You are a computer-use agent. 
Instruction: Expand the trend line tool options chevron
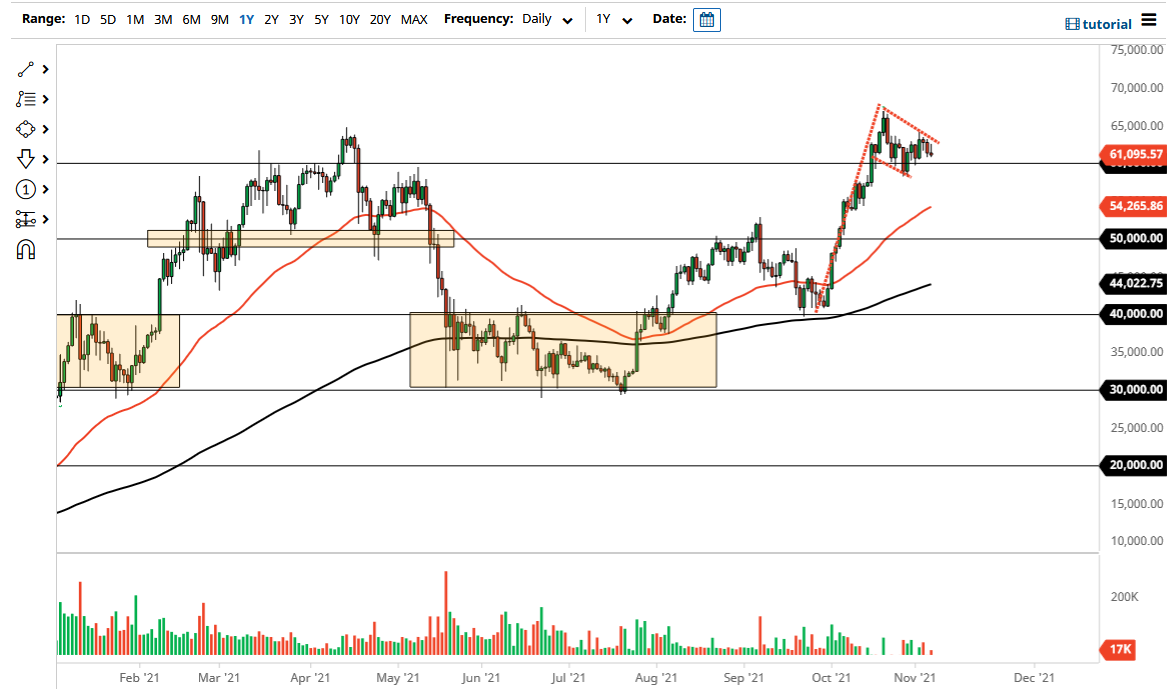click(x=43, y=69)
